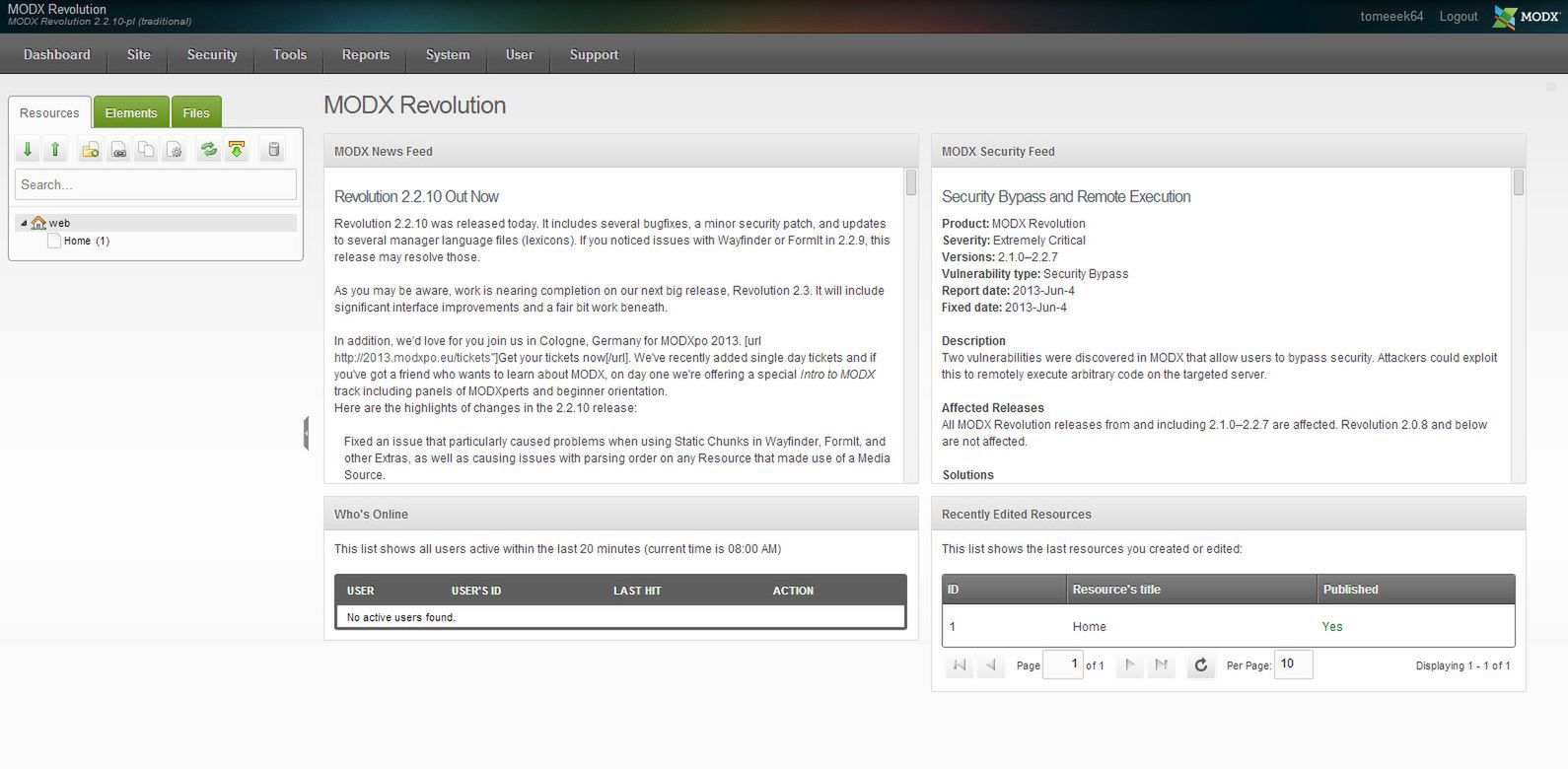Click the MODX Security Feed panel header
This screenshot has height=769, width=1568.
1229,151
